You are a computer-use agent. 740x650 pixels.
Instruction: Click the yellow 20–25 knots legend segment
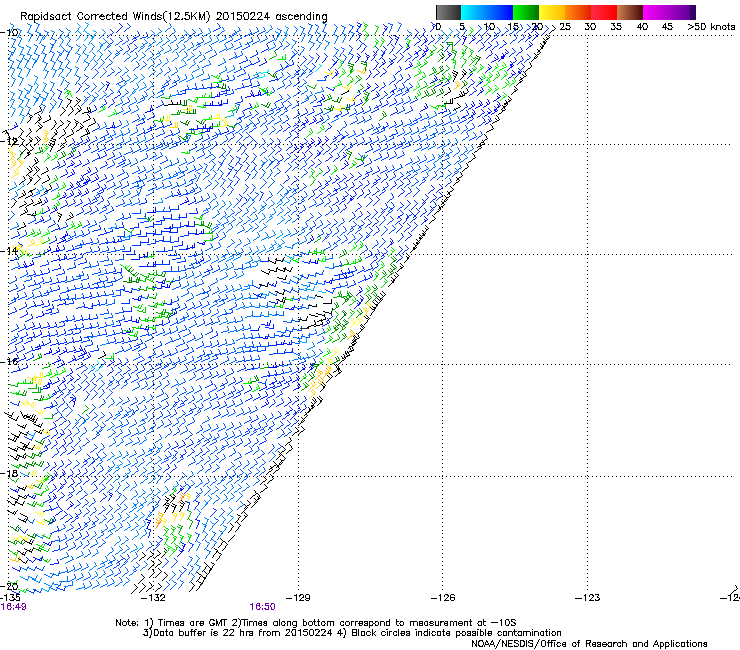coord(552,12)
